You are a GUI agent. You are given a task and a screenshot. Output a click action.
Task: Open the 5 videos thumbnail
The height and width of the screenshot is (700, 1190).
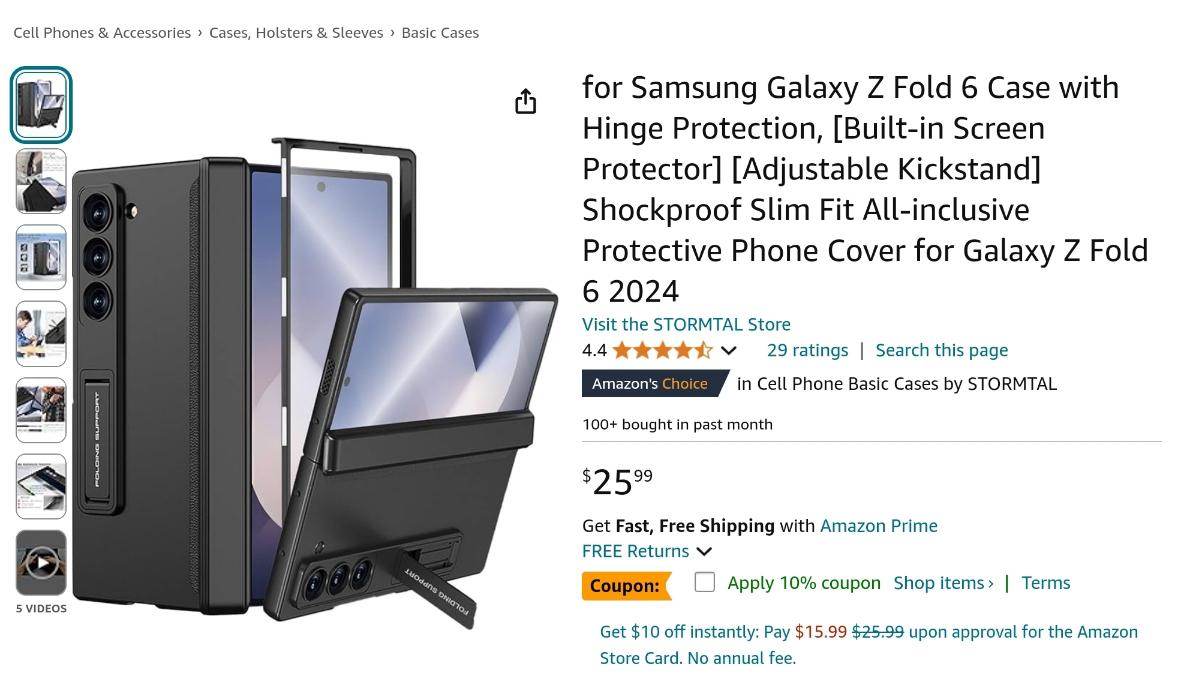(x=41, y=563)
